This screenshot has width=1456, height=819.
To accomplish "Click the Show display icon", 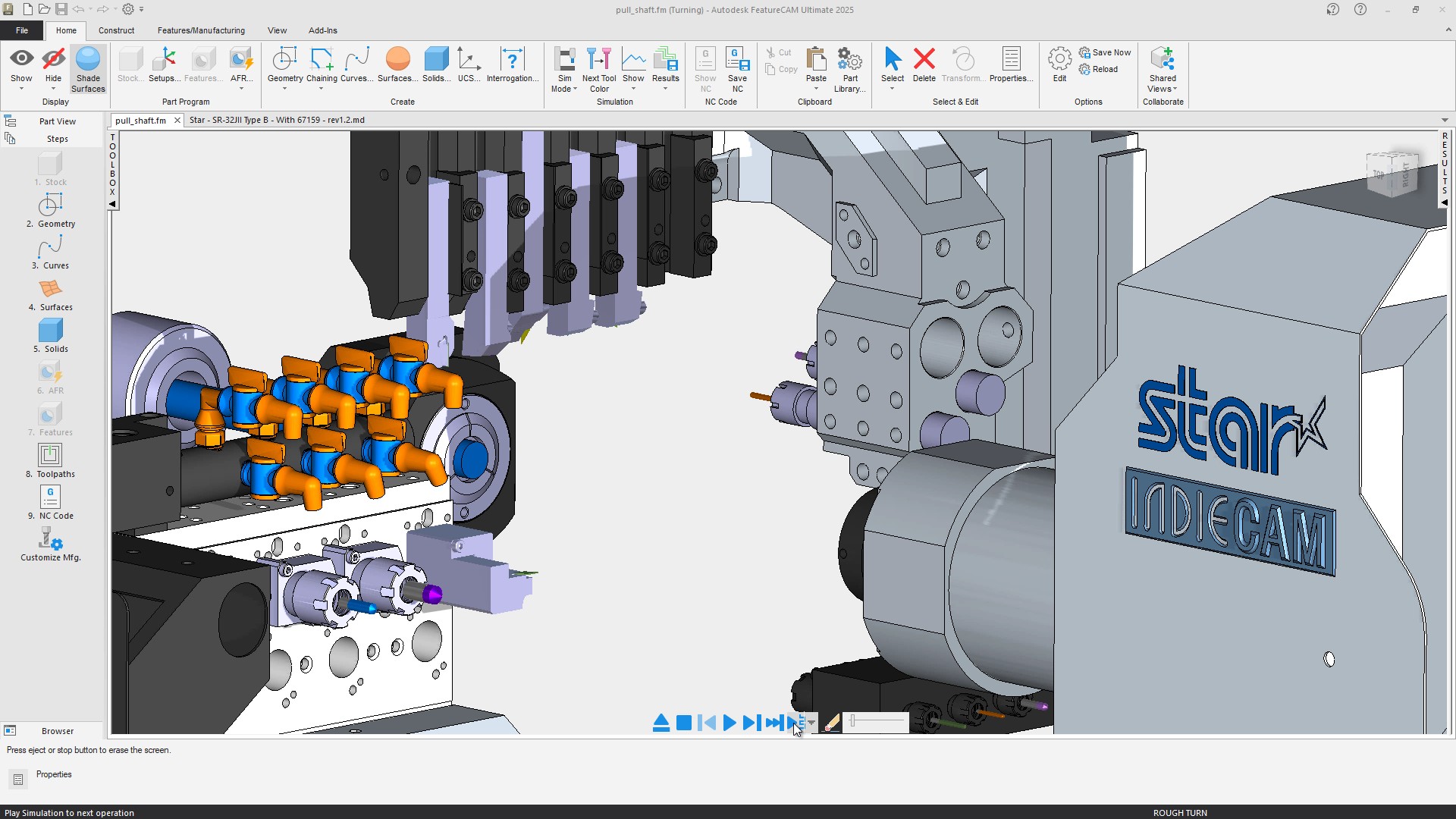I will [x=21, y=58].
